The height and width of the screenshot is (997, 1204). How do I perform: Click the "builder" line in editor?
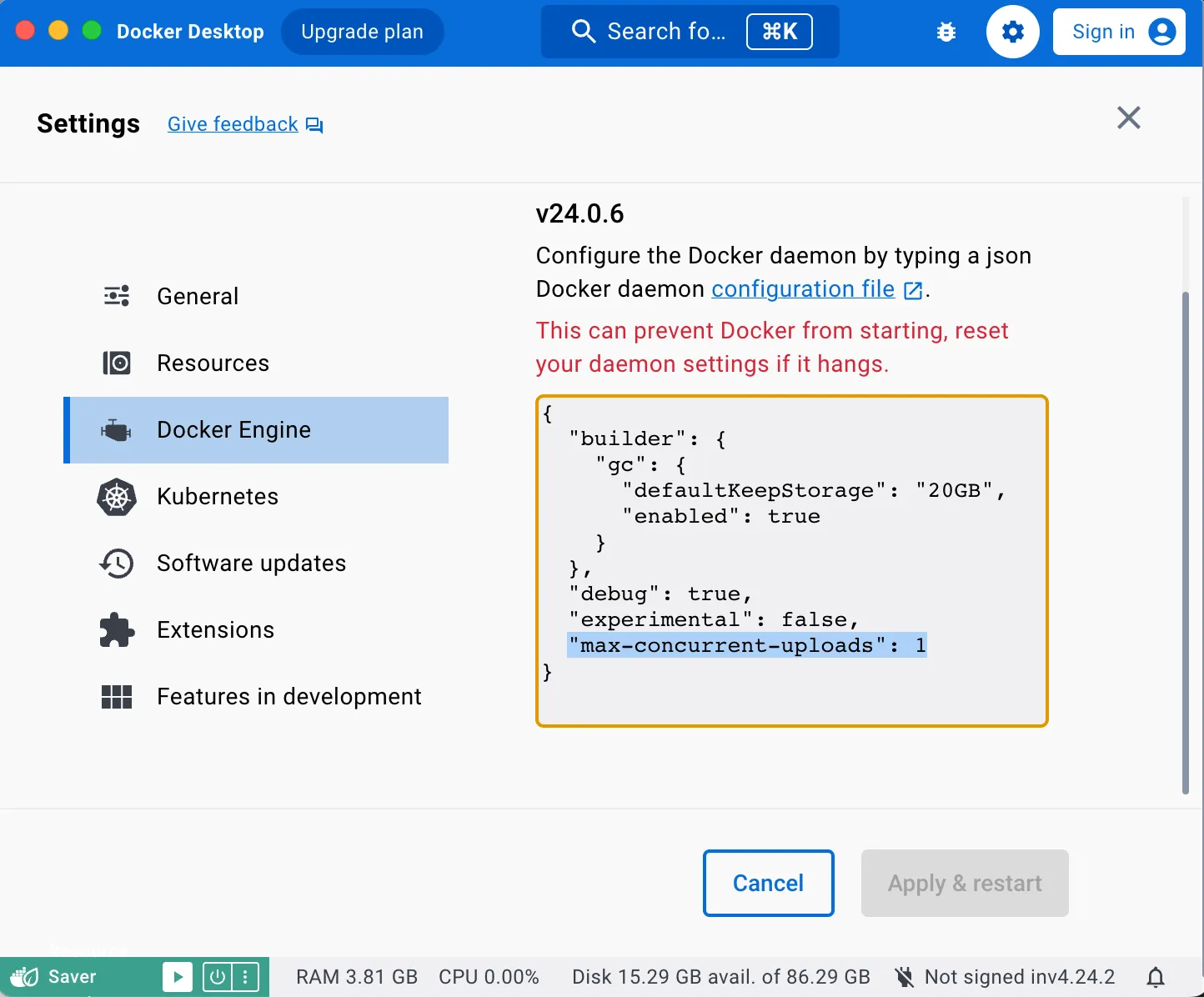point(648,438)
